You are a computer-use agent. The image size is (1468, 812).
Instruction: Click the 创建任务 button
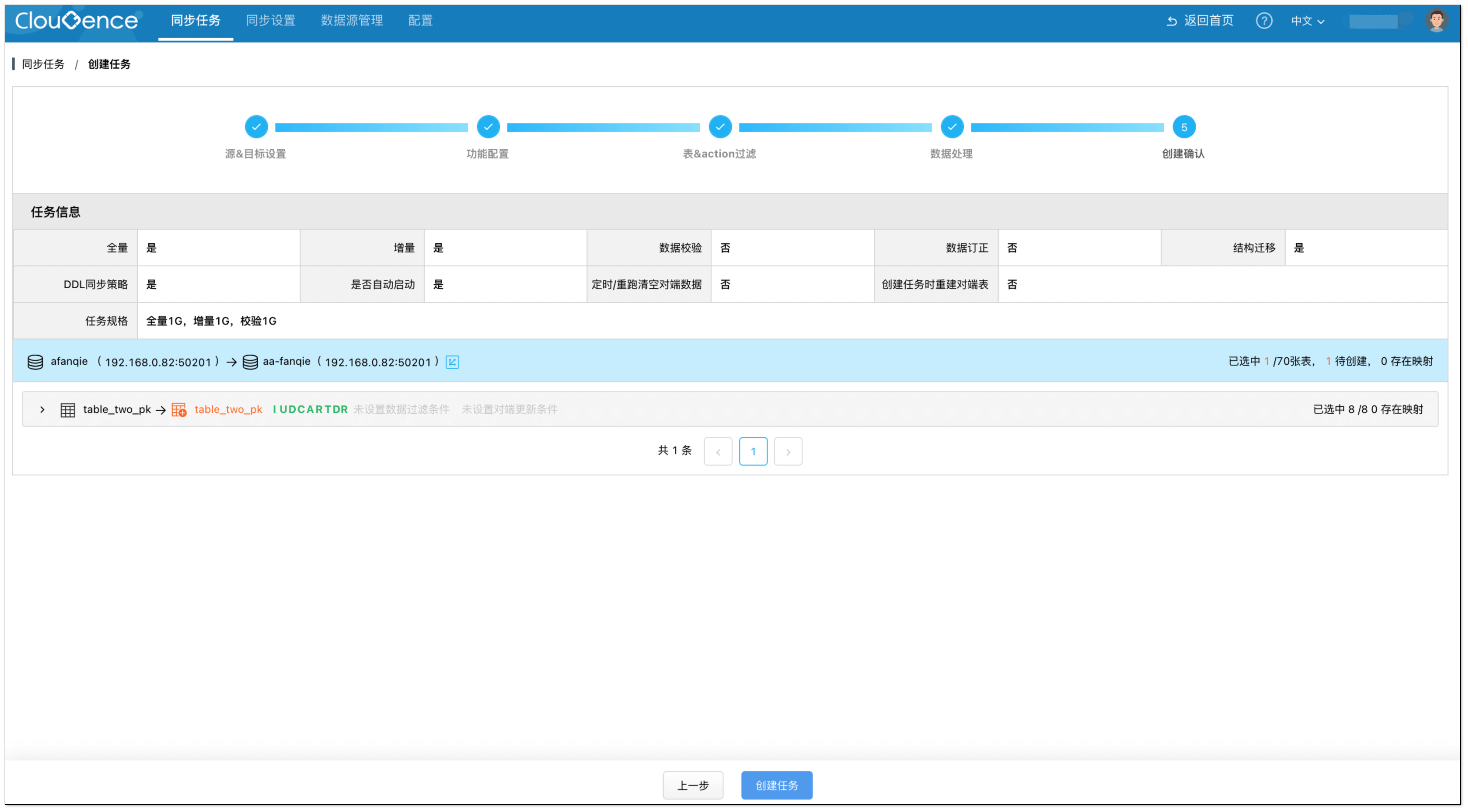tap(776, 785)
